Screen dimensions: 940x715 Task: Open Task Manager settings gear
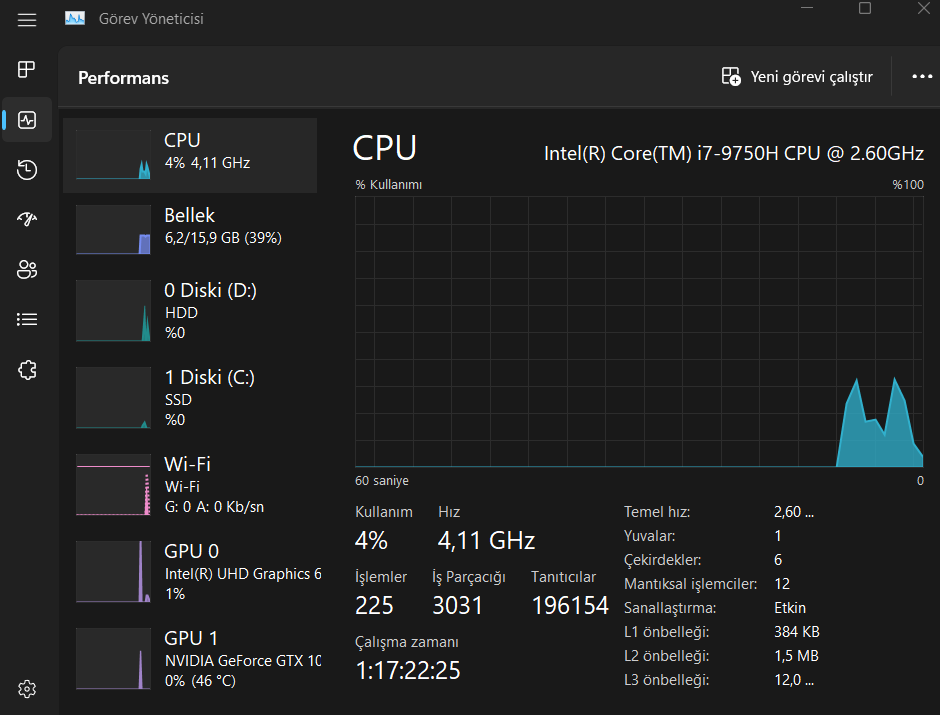coord(27,689)
